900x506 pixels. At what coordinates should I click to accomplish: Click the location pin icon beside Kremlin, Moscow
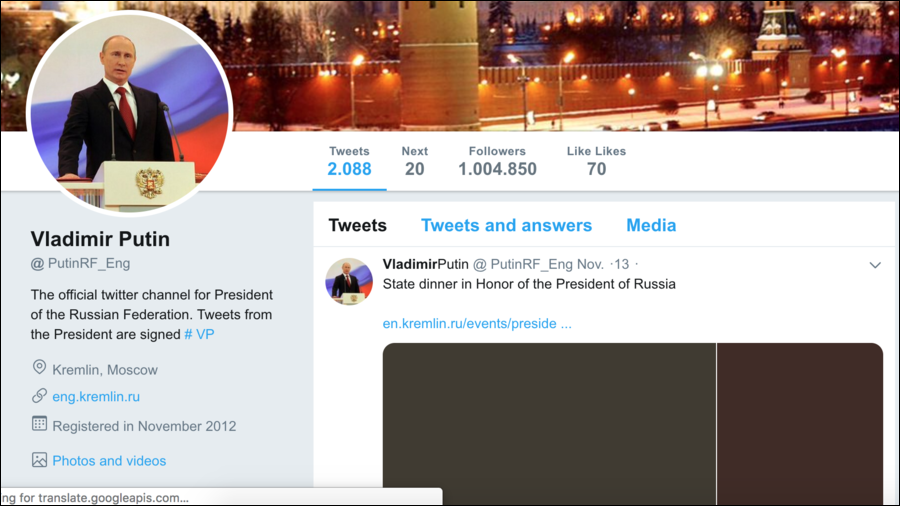coord(39,367)
